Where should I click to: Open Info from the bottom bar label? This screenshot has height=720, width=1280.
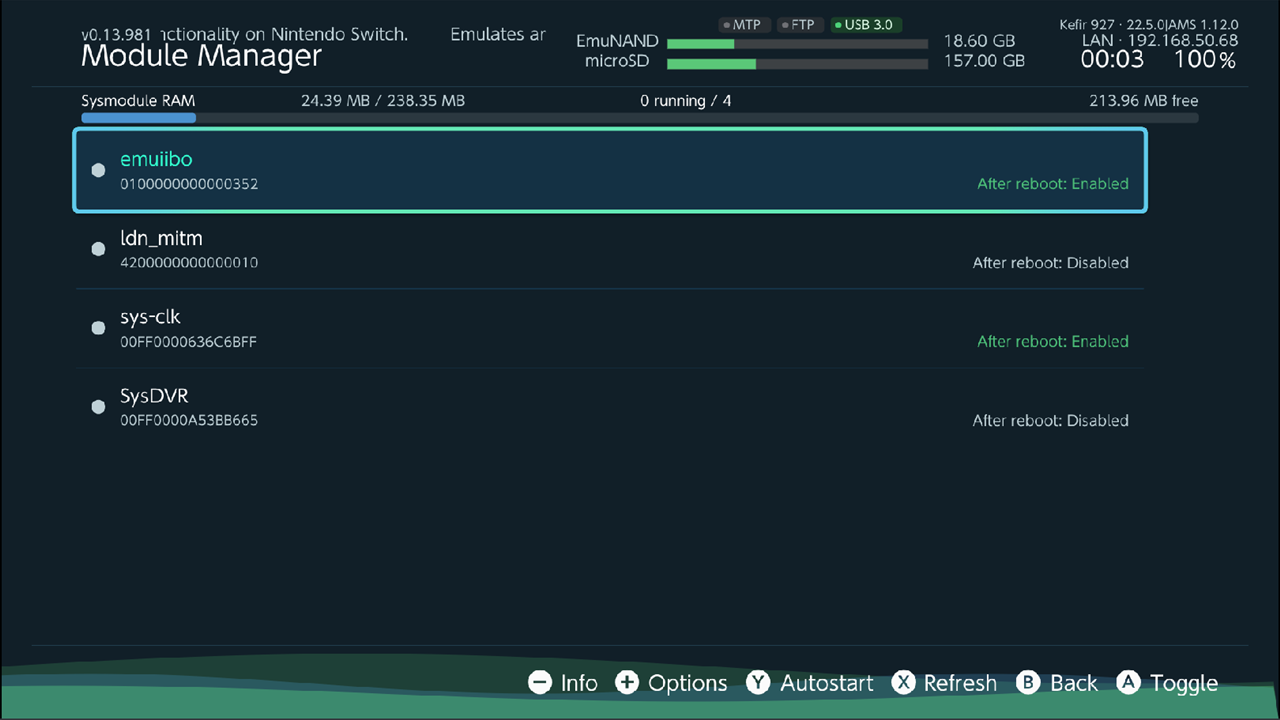579,683
